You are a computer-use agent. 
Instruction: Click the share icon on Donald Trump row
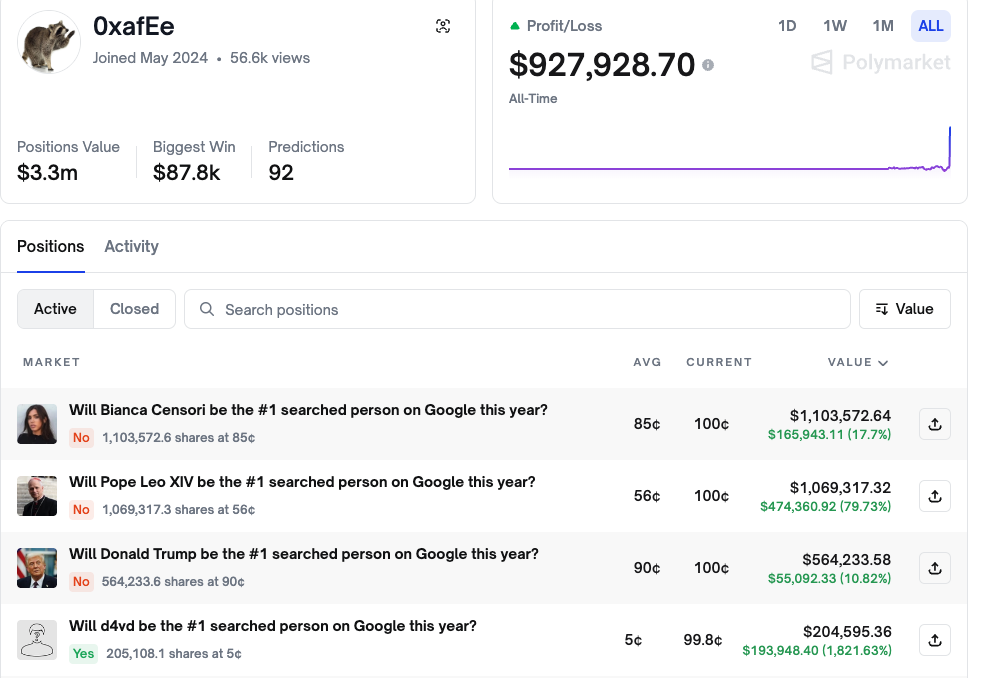(934, 567)
